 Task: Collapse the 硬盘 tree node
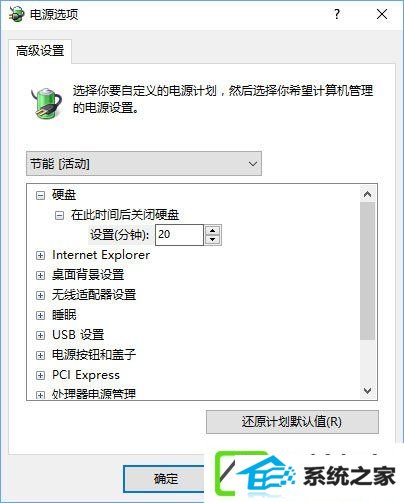coord(40,195)
